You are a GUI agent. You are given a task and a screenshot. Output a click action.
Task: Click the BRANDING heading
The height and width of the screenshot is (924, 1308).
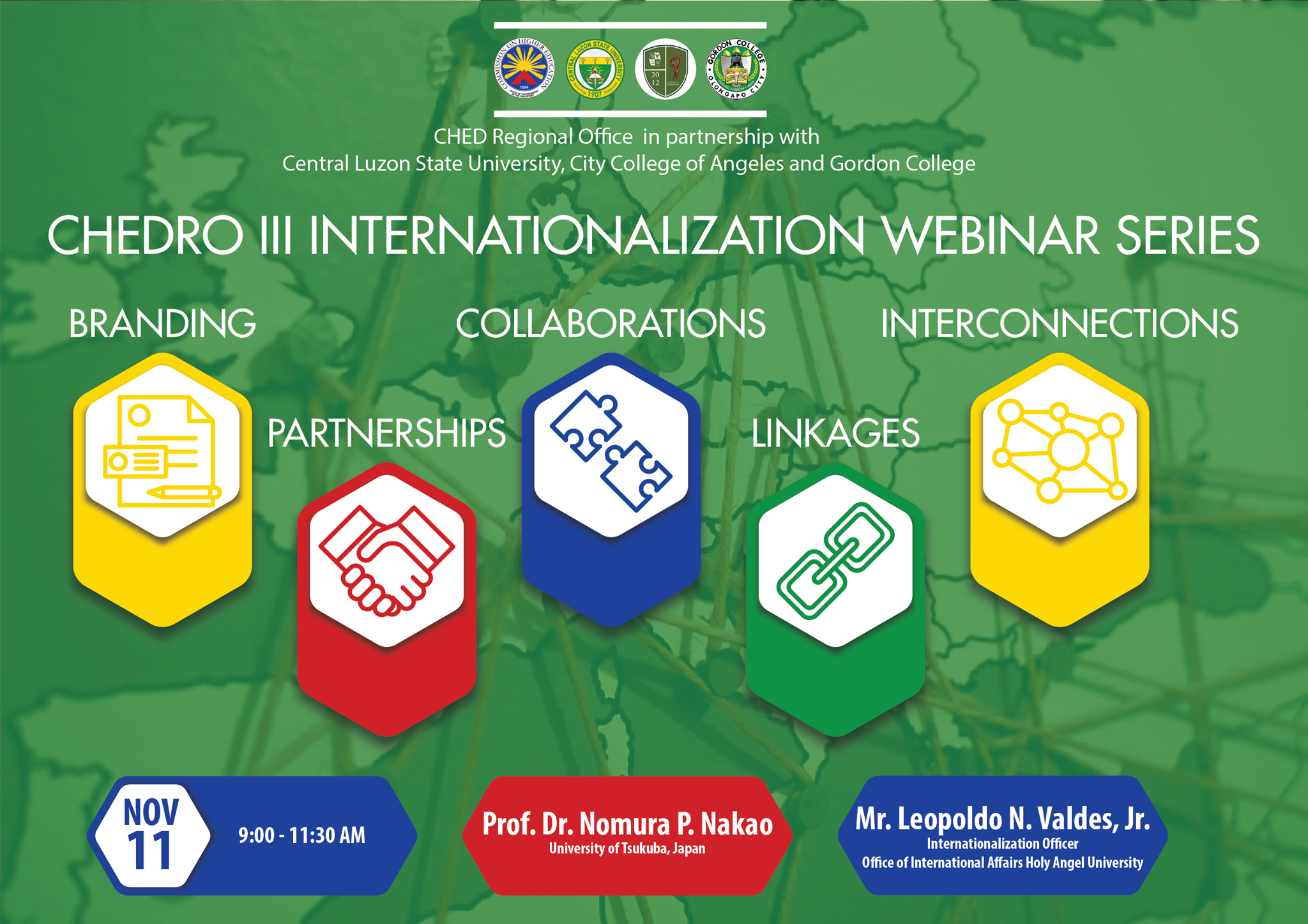162,324
